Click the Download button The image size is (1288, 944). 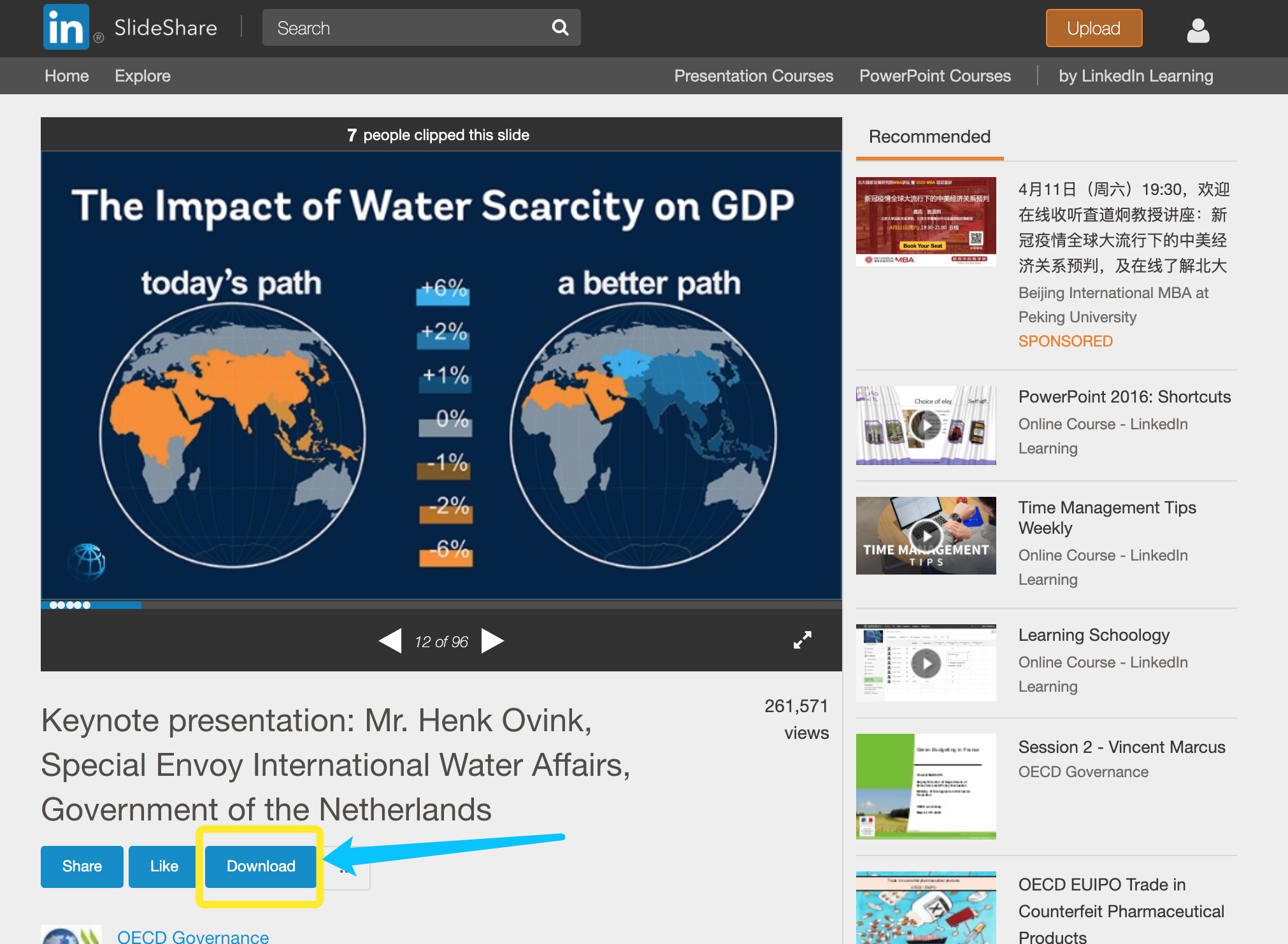coord(261,866)
